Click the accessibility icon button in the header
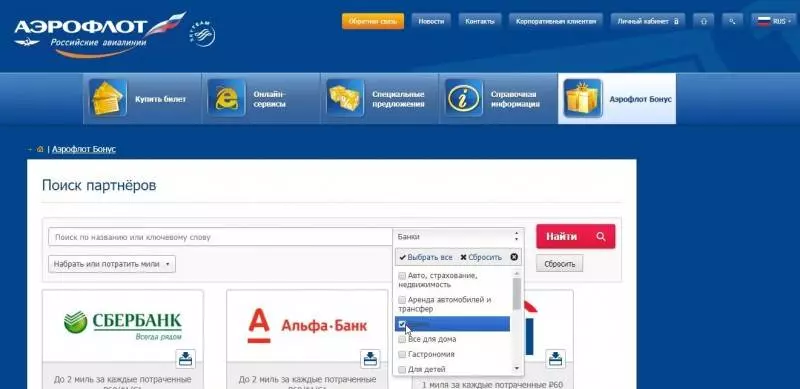 tap(704, 21)
